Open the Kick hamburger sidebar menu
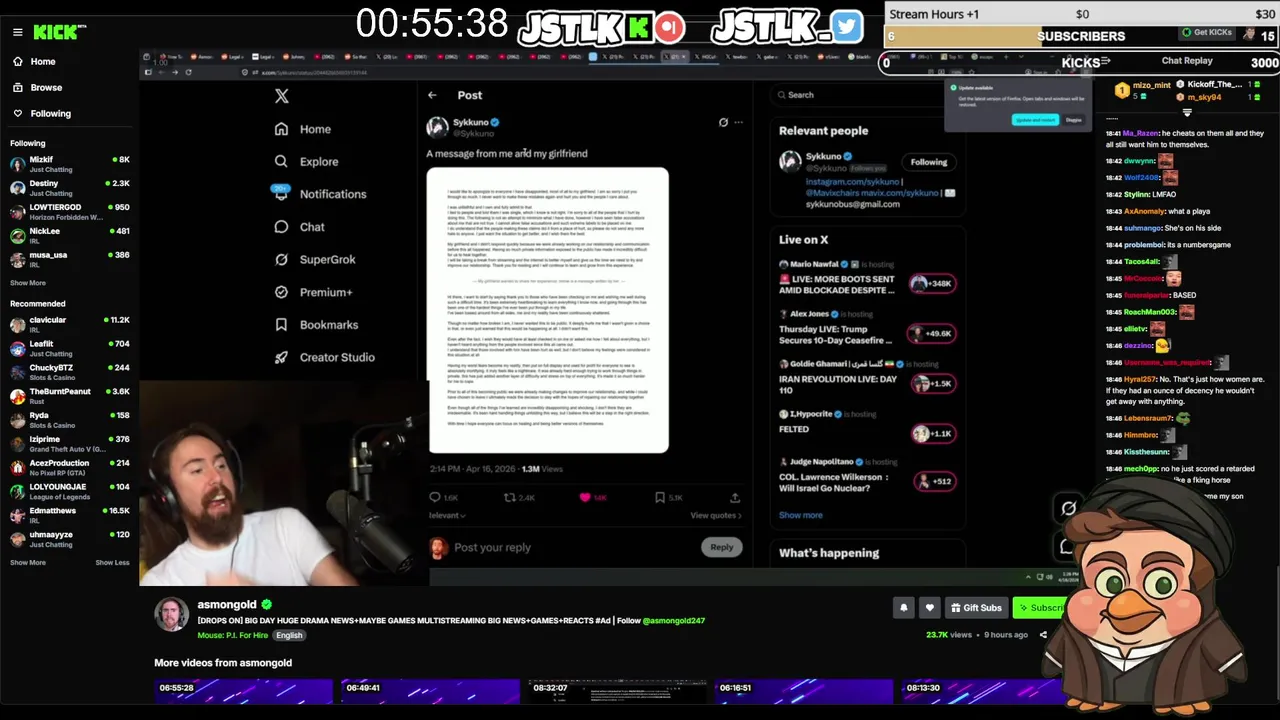Image resolution: width=1280 pixels, height=720 pixels. (x=17, y=32)
